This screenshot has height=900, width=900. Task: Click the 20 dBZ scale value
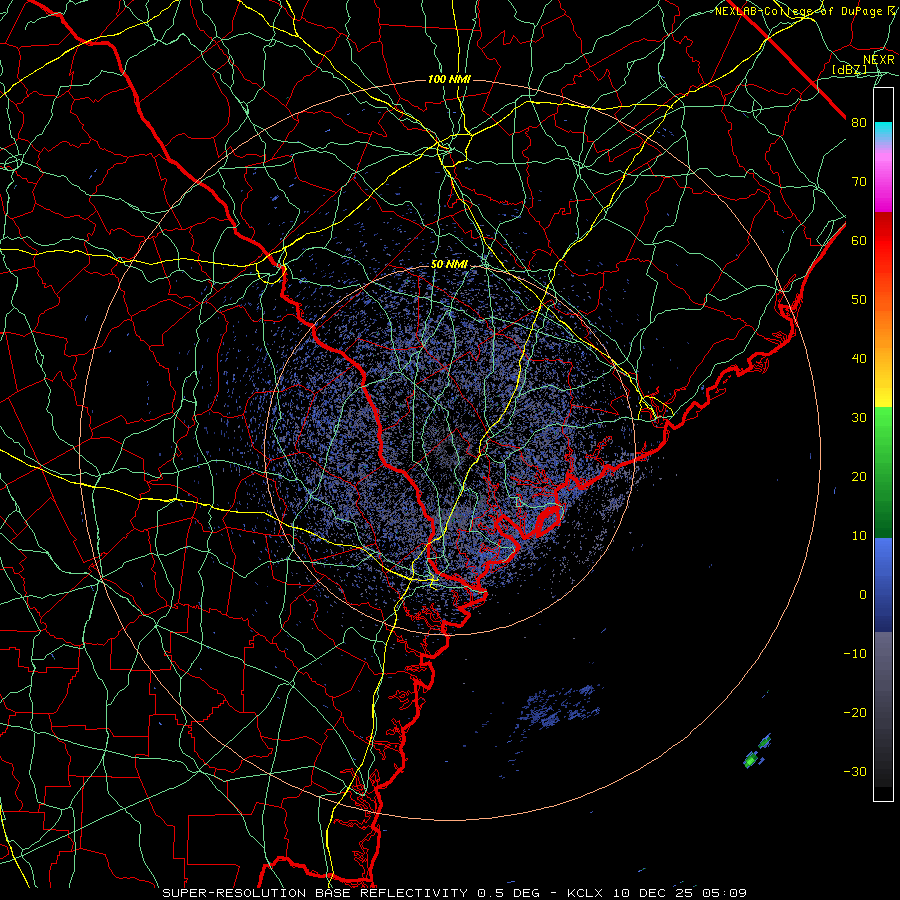tap(859, 476)
